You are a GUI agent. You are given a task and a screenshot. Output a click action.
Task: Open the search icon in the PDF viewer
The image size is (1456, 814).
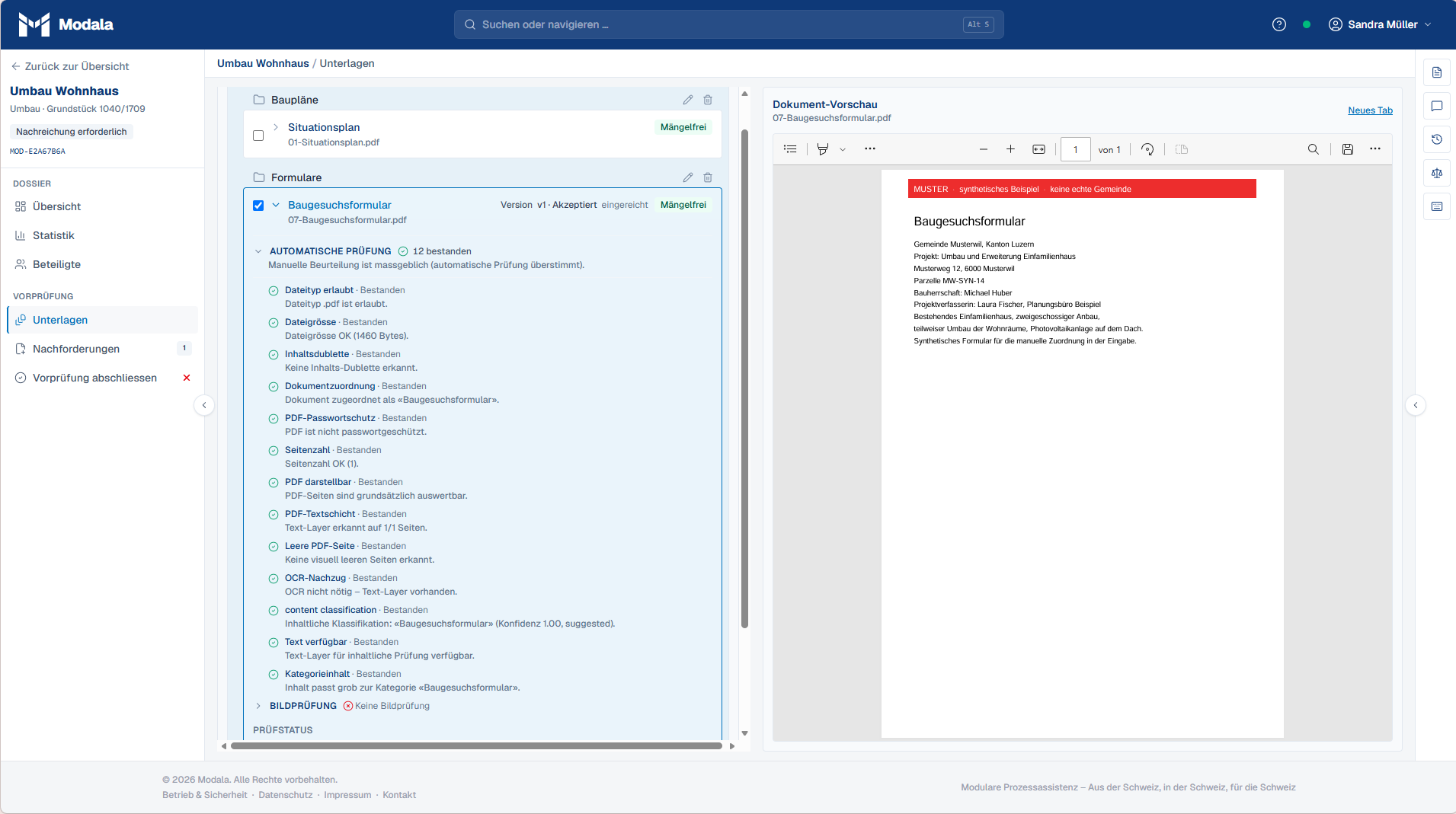tap(1314, 149)
